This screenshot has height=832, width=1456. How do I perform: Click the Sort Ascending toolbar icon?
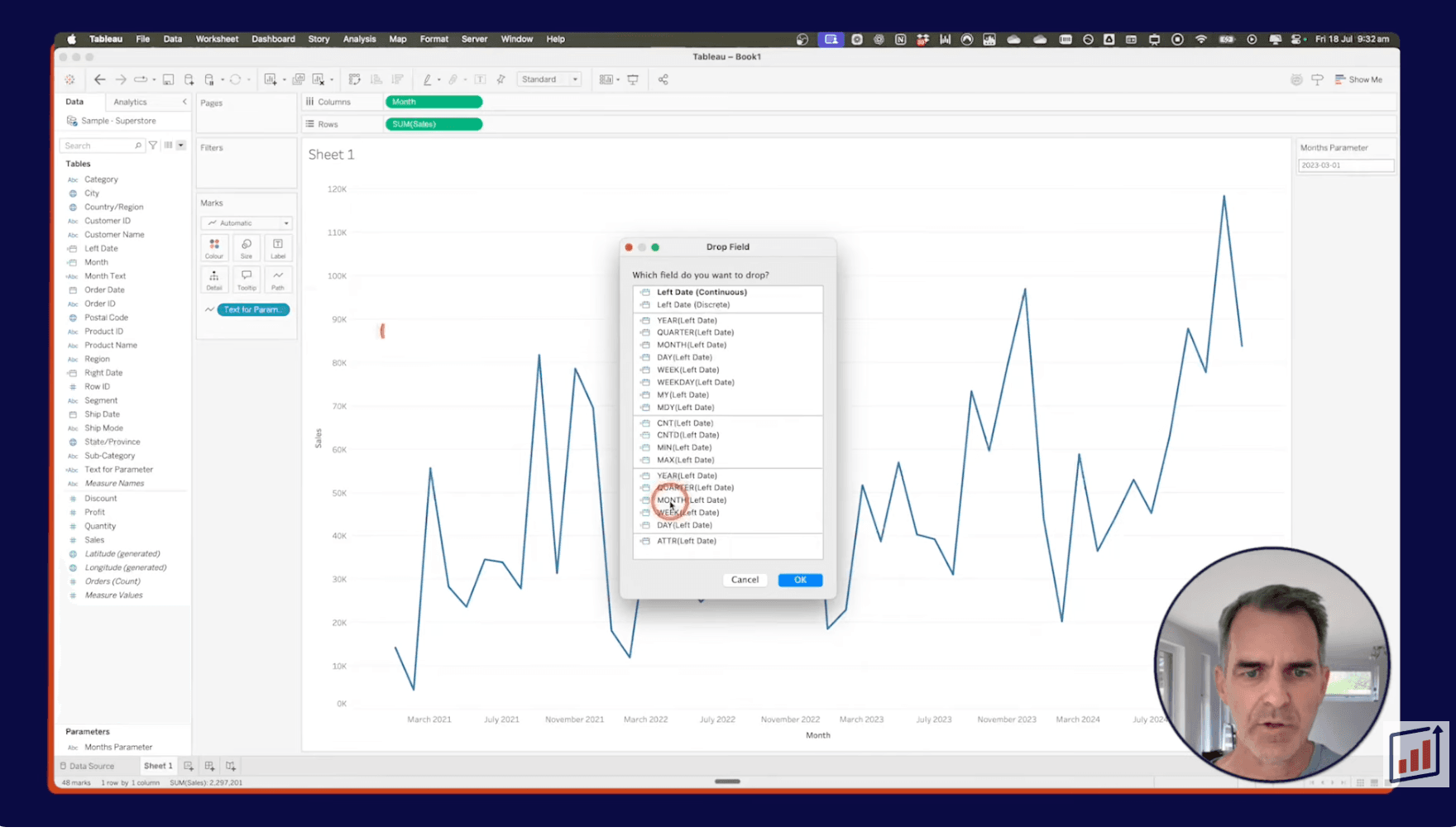coord(376,79)
